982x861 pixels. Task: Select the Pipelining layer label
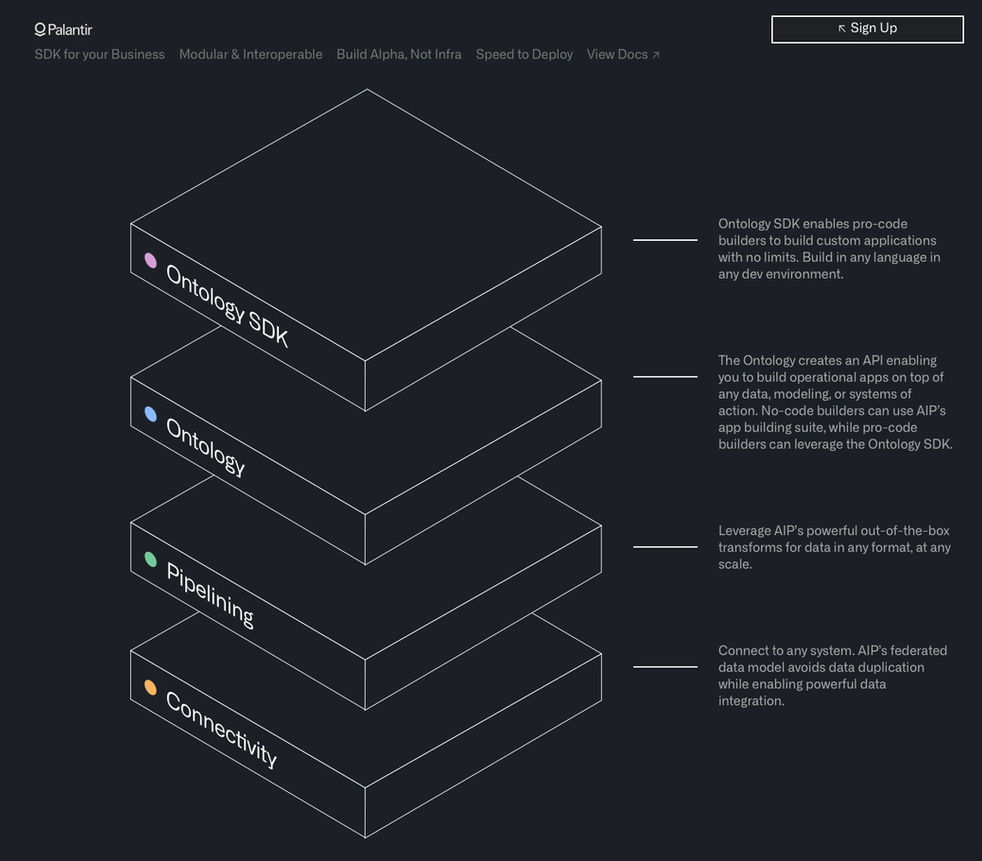(x=210, y=595)
